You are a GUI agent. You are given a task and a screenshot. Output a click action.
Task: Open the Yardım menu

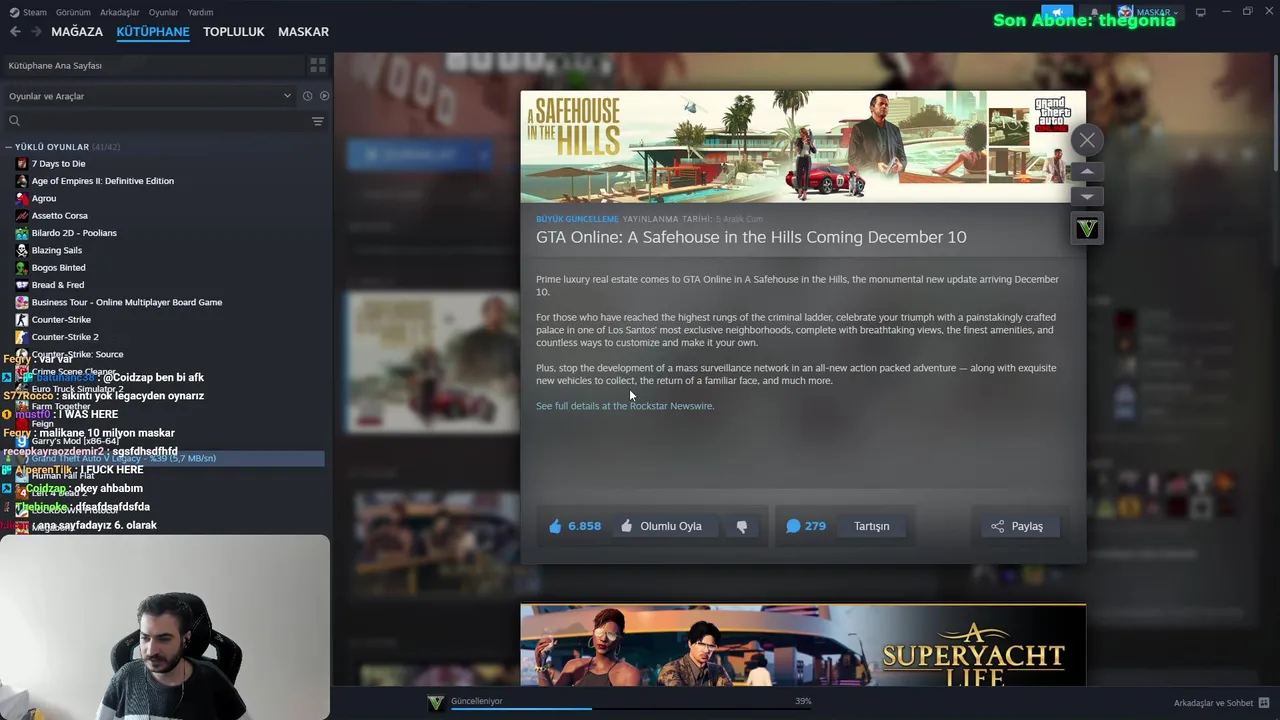point(200,12)
